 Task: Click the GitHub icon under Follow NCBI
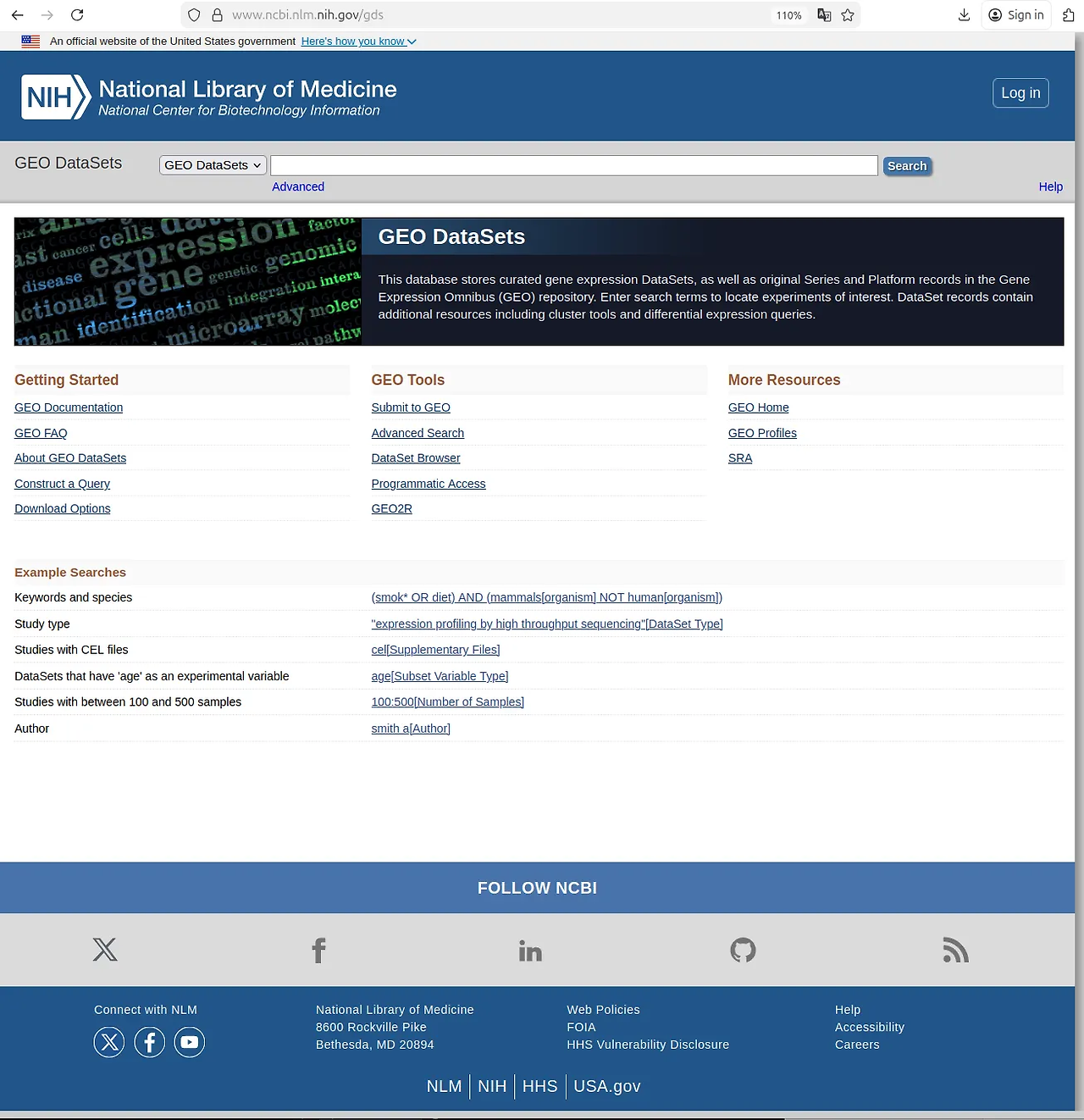743,950
